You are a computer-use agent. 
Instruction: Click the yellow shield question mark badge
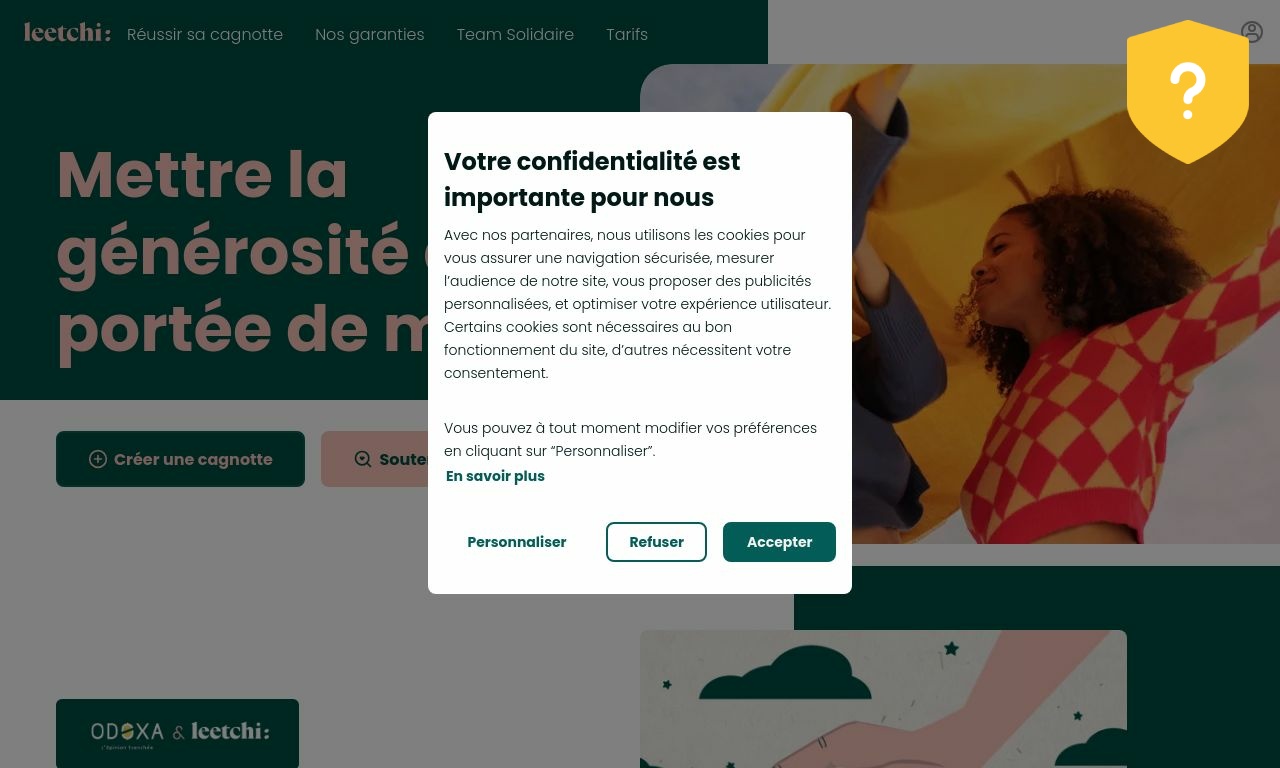1188,91
